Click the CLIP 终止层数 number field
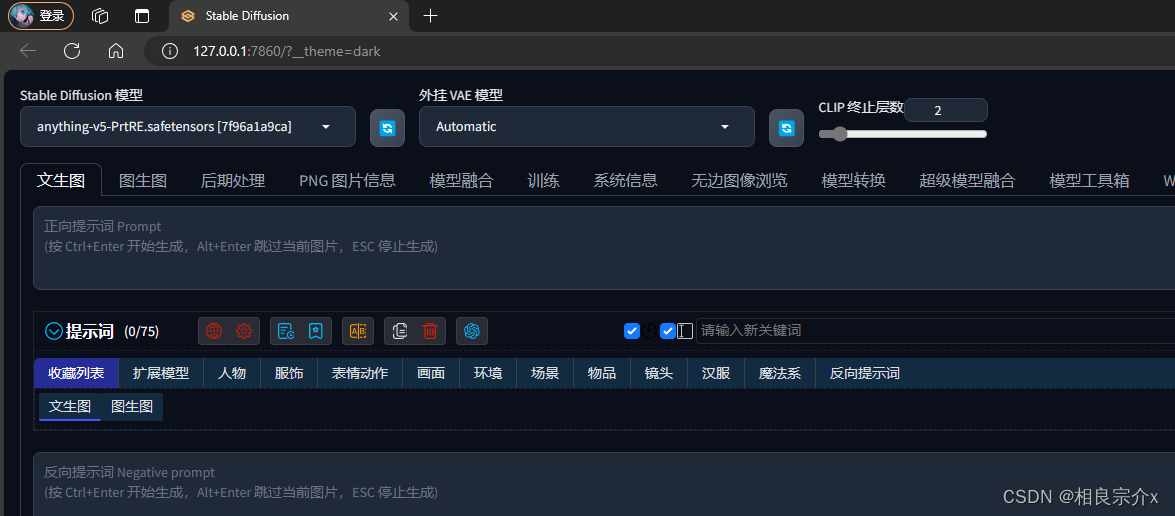Screen dimensions: 1175x516 pyautogui.click(x=946, y=110)
